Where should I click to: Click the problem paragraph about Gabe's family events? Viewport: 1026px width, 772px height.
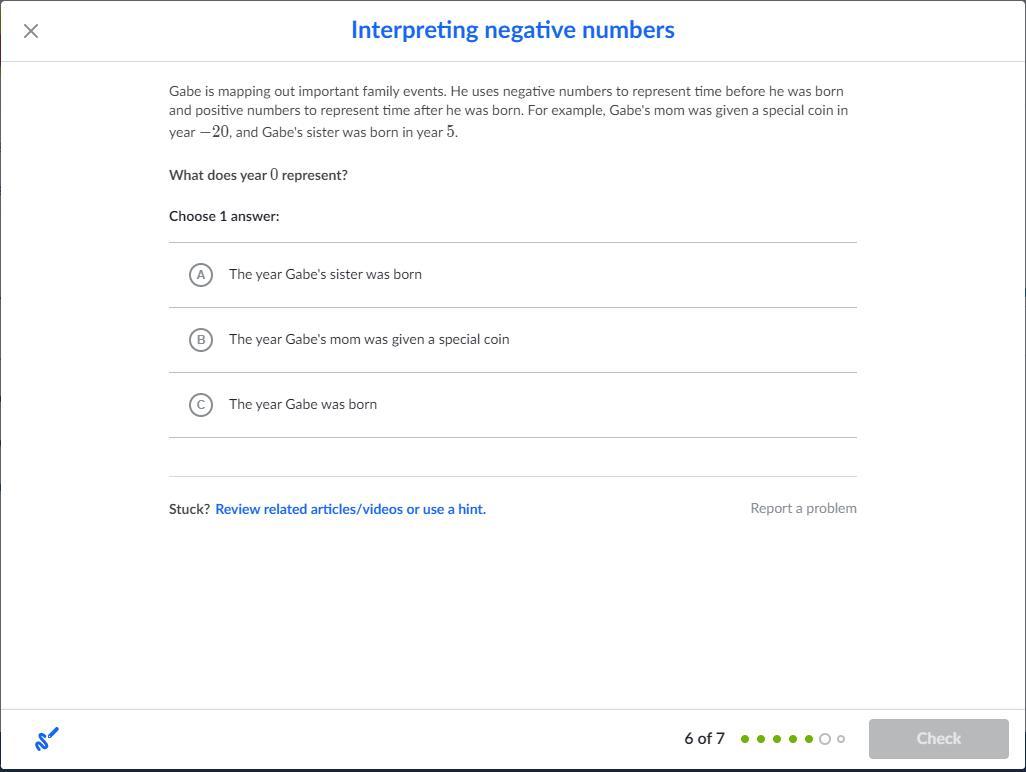click(x=508, y=111)
